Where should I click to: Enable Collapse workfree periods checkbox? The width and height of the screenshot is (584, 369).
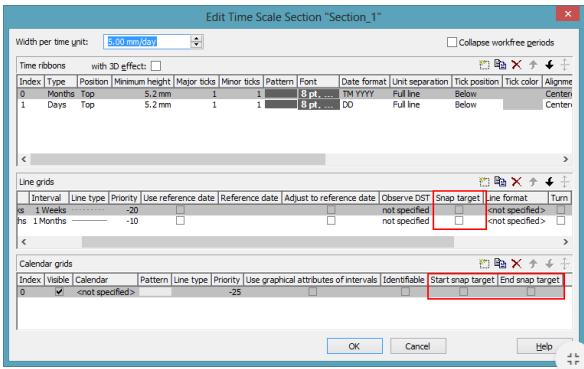(451, 42)
